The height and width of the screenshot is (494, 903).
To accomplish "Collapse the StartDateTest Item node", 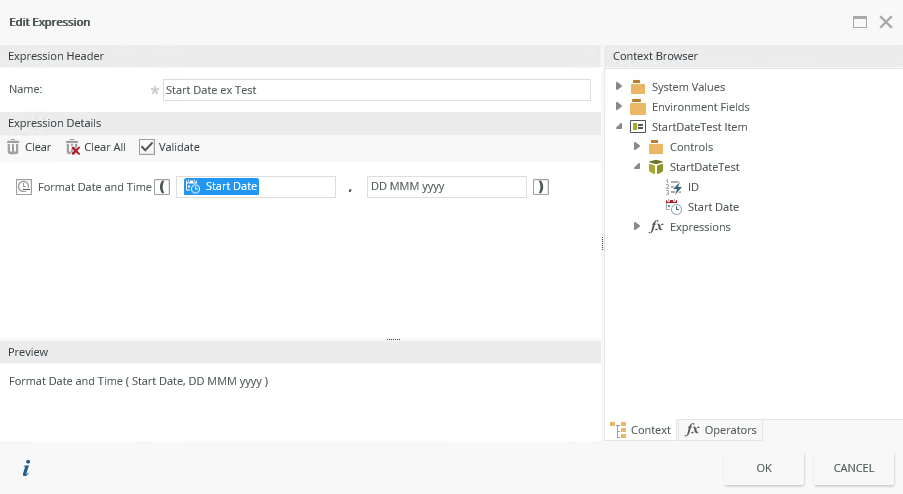I will point(620,127).
